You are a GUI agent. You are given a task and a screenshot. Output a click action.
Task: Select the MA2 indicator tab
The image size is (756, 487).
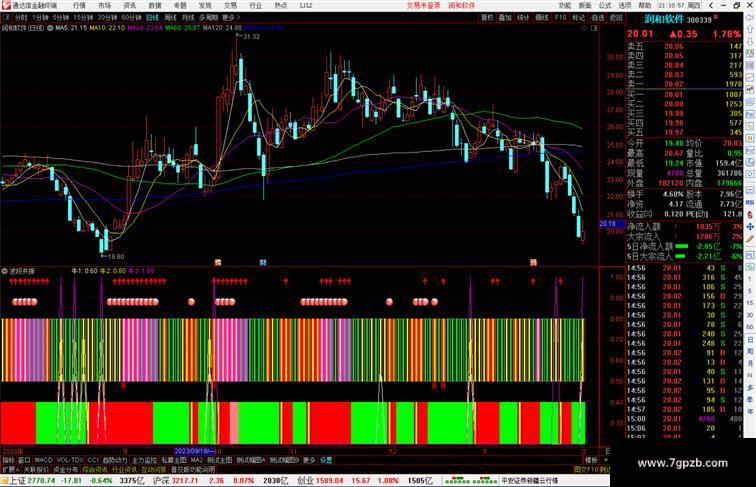[197, 460]
